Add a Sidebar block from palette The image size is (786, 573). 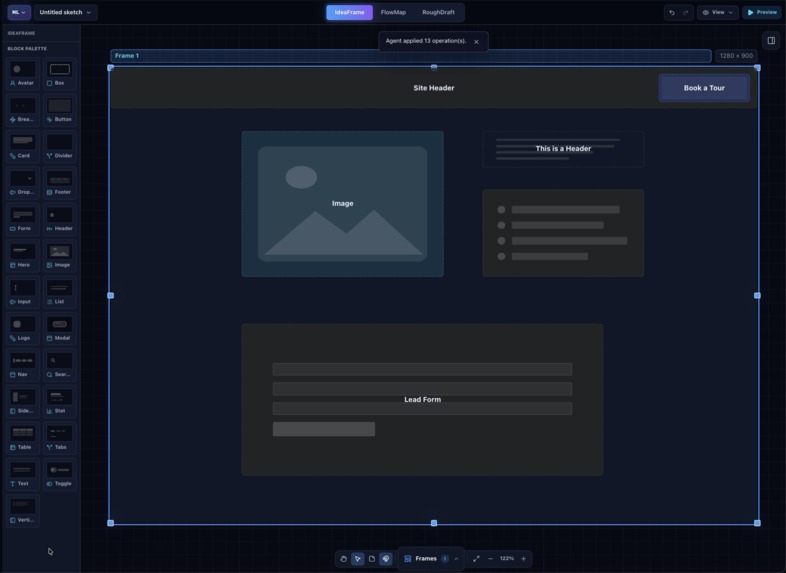(x=23, y=402)
